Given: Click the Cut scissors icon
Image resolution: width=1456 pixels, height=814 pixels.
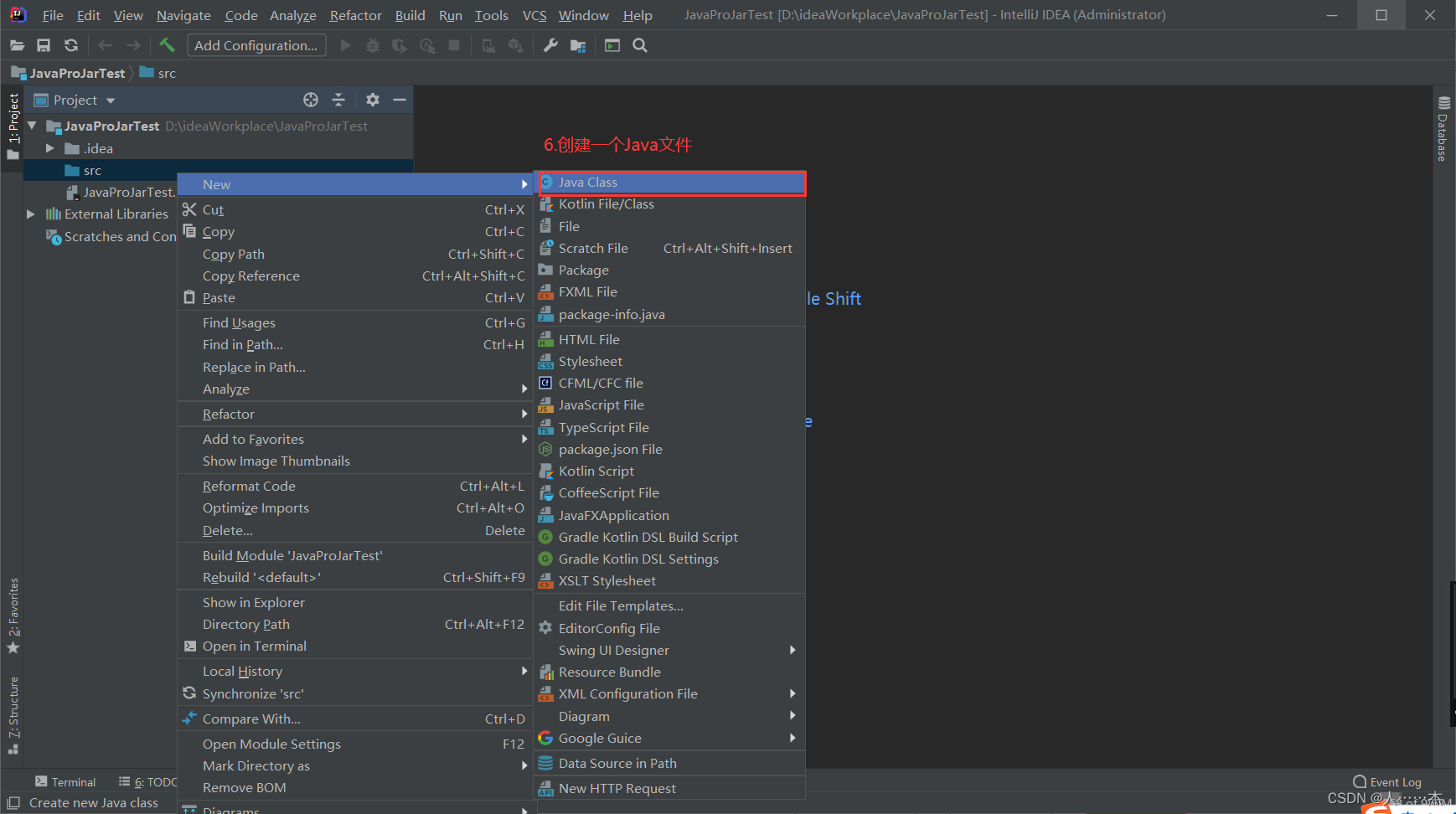Looking at the screenshot, I should (x=189, y=209).
